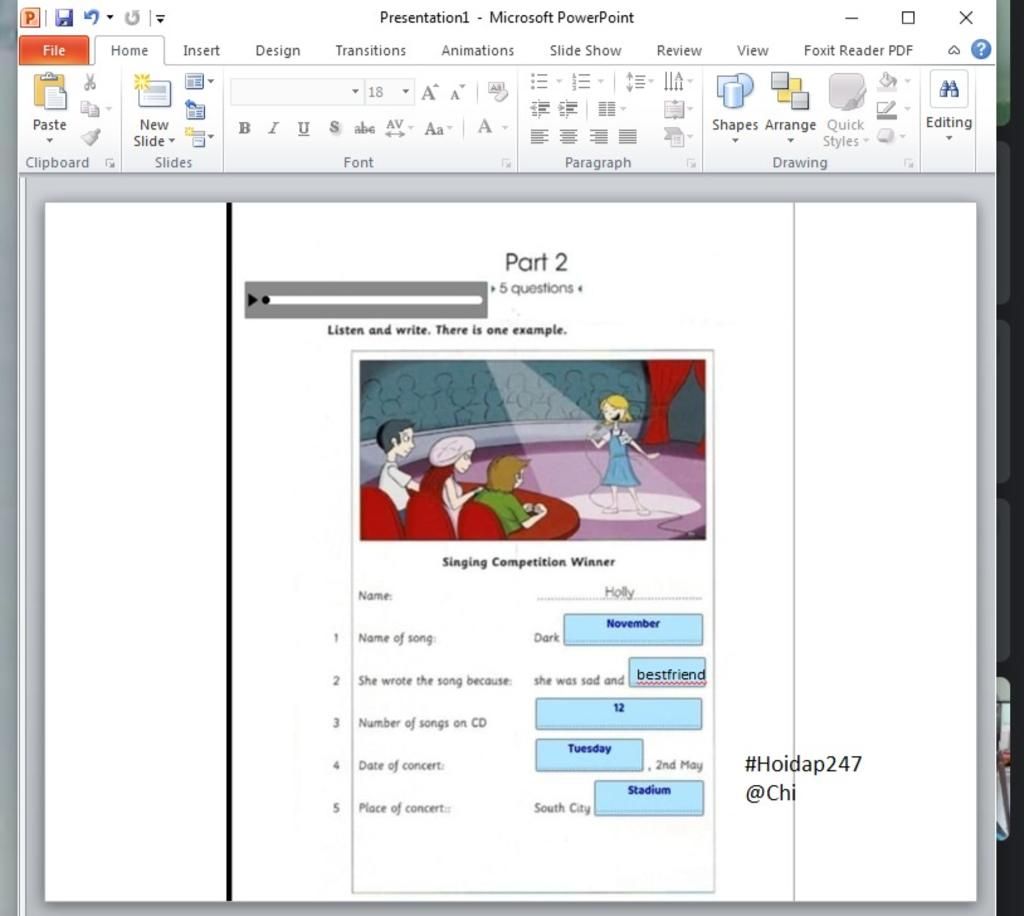Switch to the Transitions tab
This screenshot has width=1024, height=916.
[370, 50]
